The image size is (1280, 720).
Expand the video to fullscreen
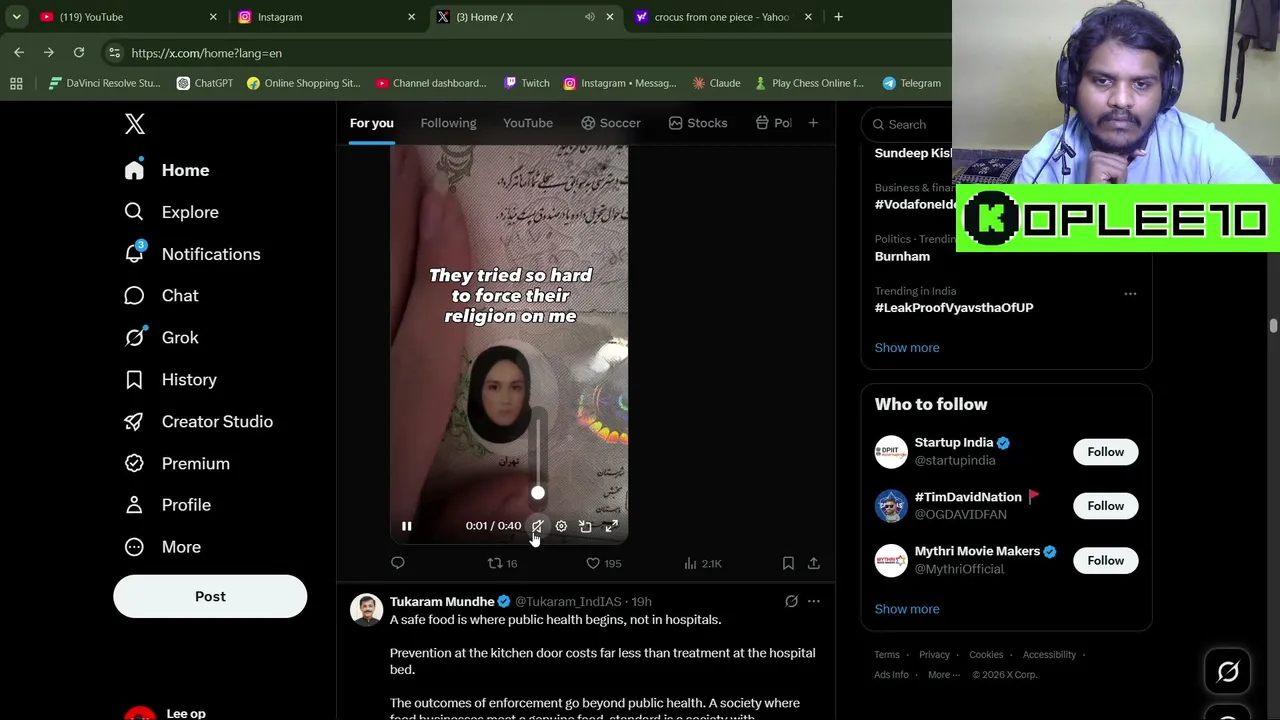pos(611,526)
